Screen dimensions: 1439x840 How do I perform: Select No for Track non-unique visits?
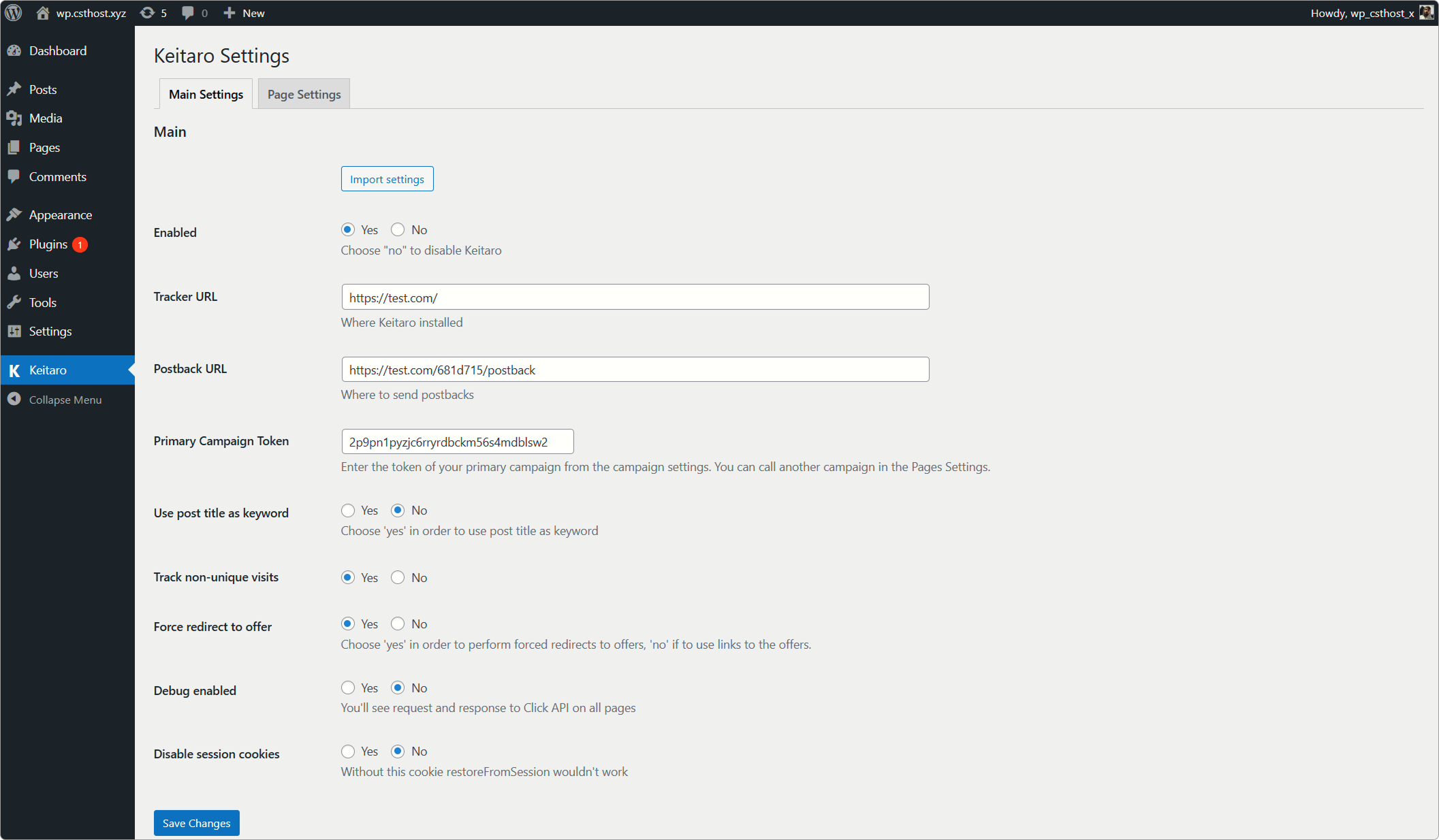398,578
